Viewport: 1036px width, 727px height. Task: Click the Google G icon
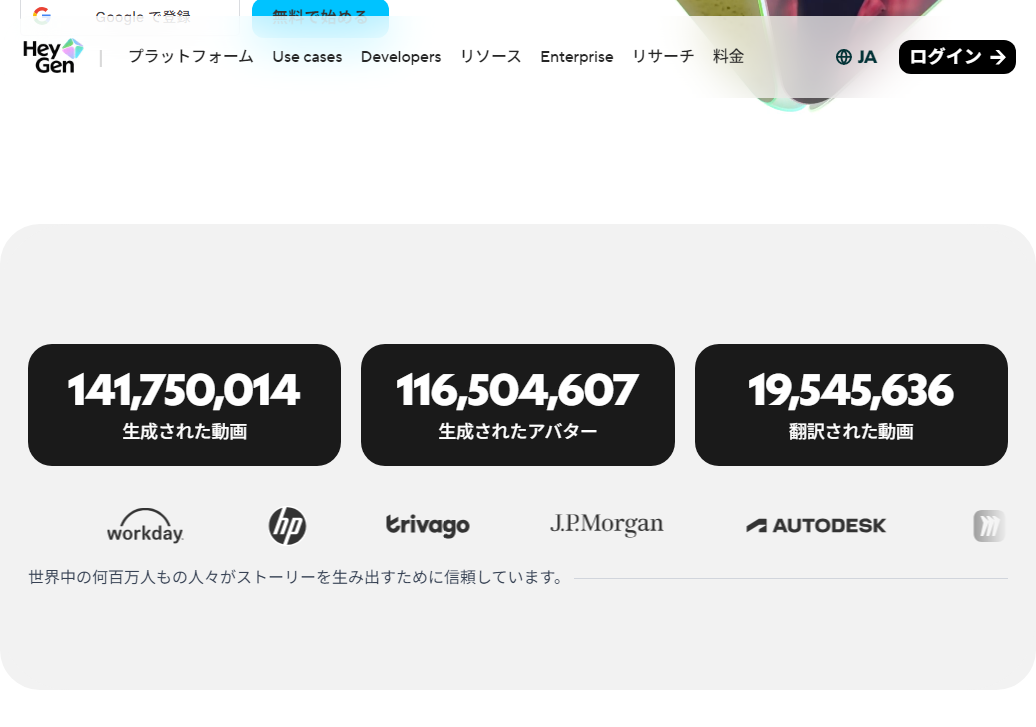[x=42, y=15]
